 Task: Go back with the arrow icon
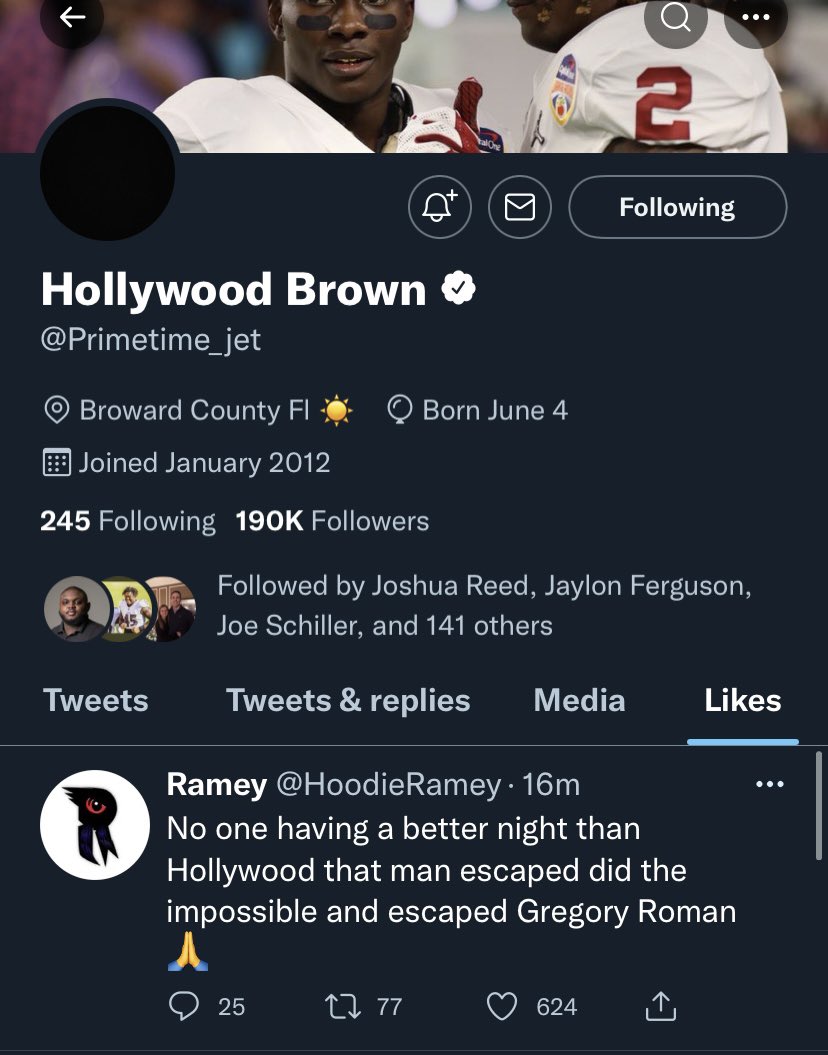(72, 17)
